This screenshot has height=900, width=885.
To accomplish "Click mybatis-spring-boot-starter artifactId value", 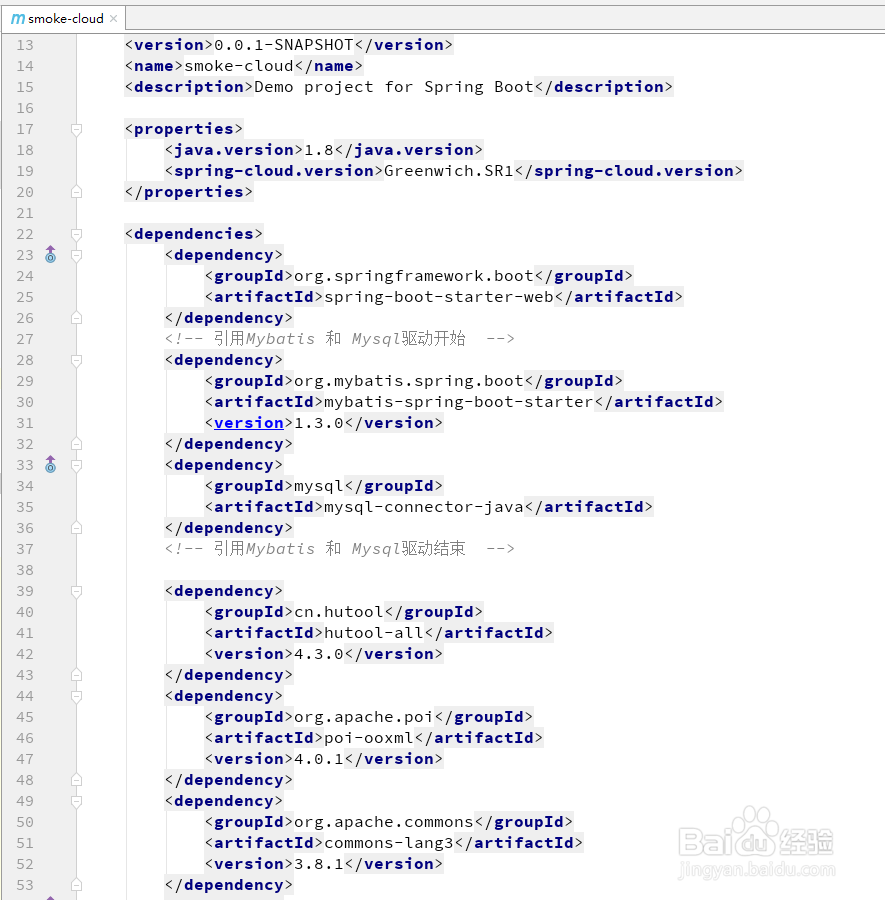I will (459, 402).
